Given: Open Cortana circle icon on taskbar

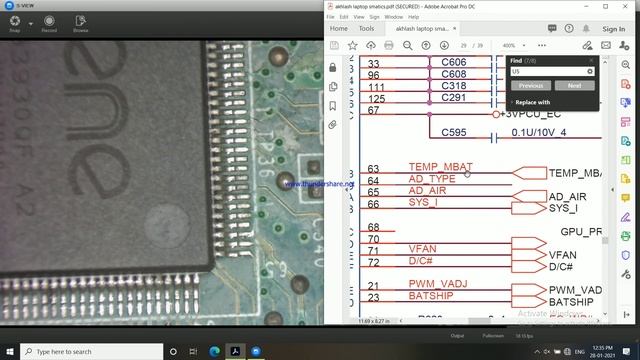Looking at the screenshot, I should 173,351.
